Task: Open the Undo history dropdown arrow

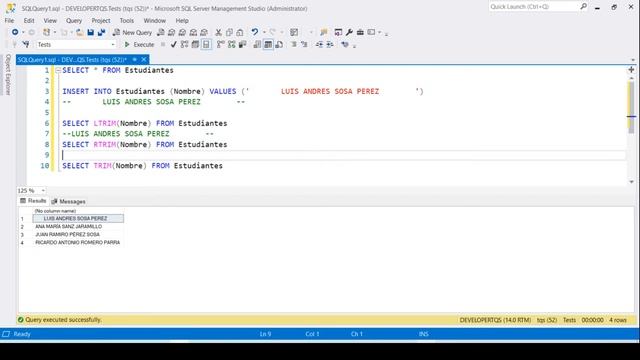Action: tap(264, 32)
